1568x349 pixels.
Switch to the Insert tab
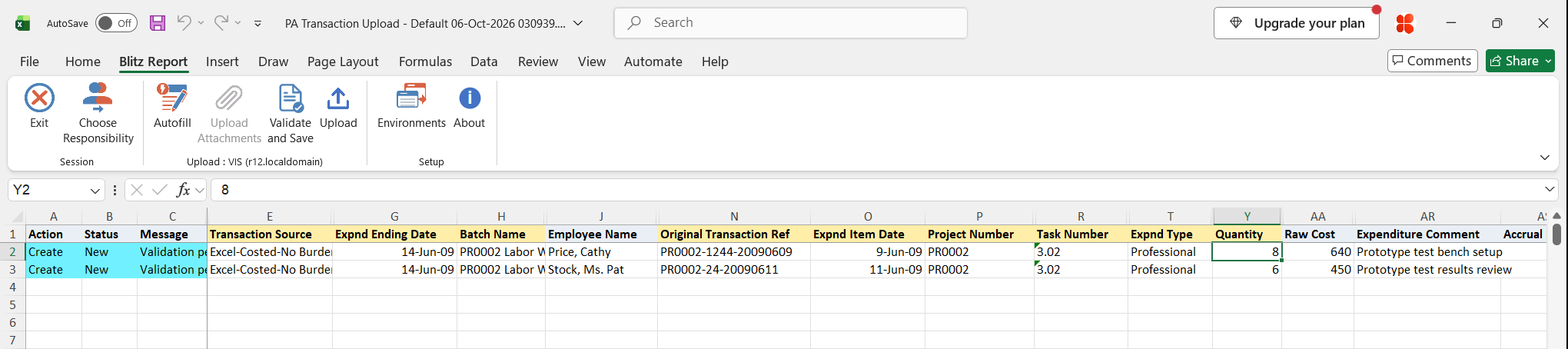[222, 61]
